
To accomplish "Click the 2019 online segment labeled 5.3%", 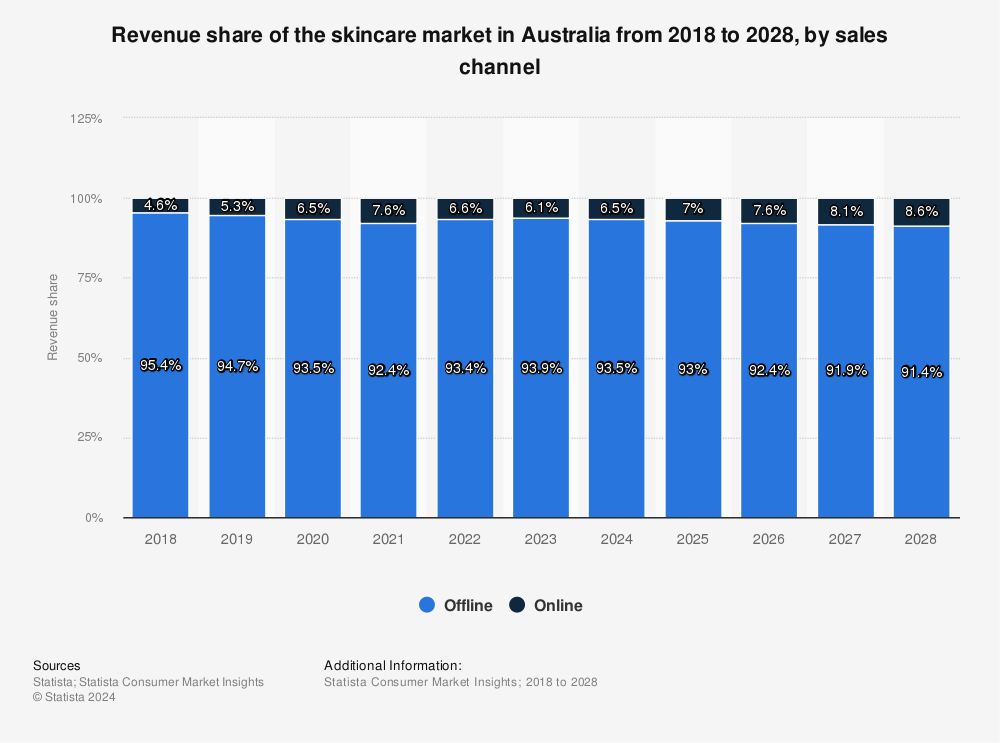I will coord(237,207).
